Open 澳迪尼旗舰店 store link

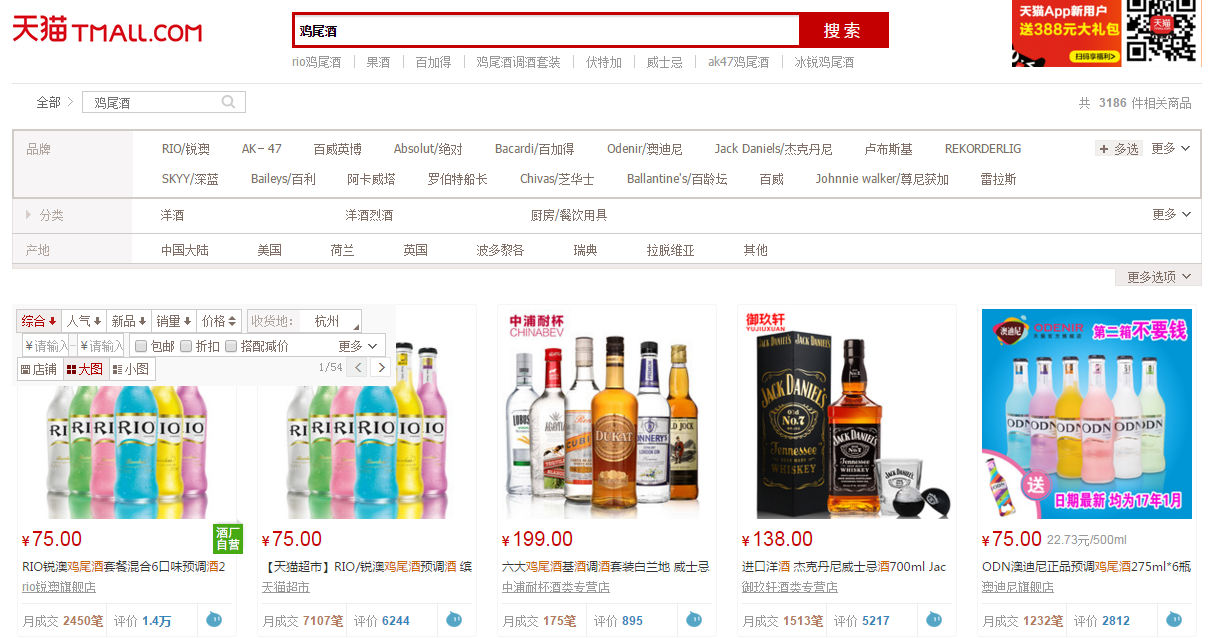1018,587
